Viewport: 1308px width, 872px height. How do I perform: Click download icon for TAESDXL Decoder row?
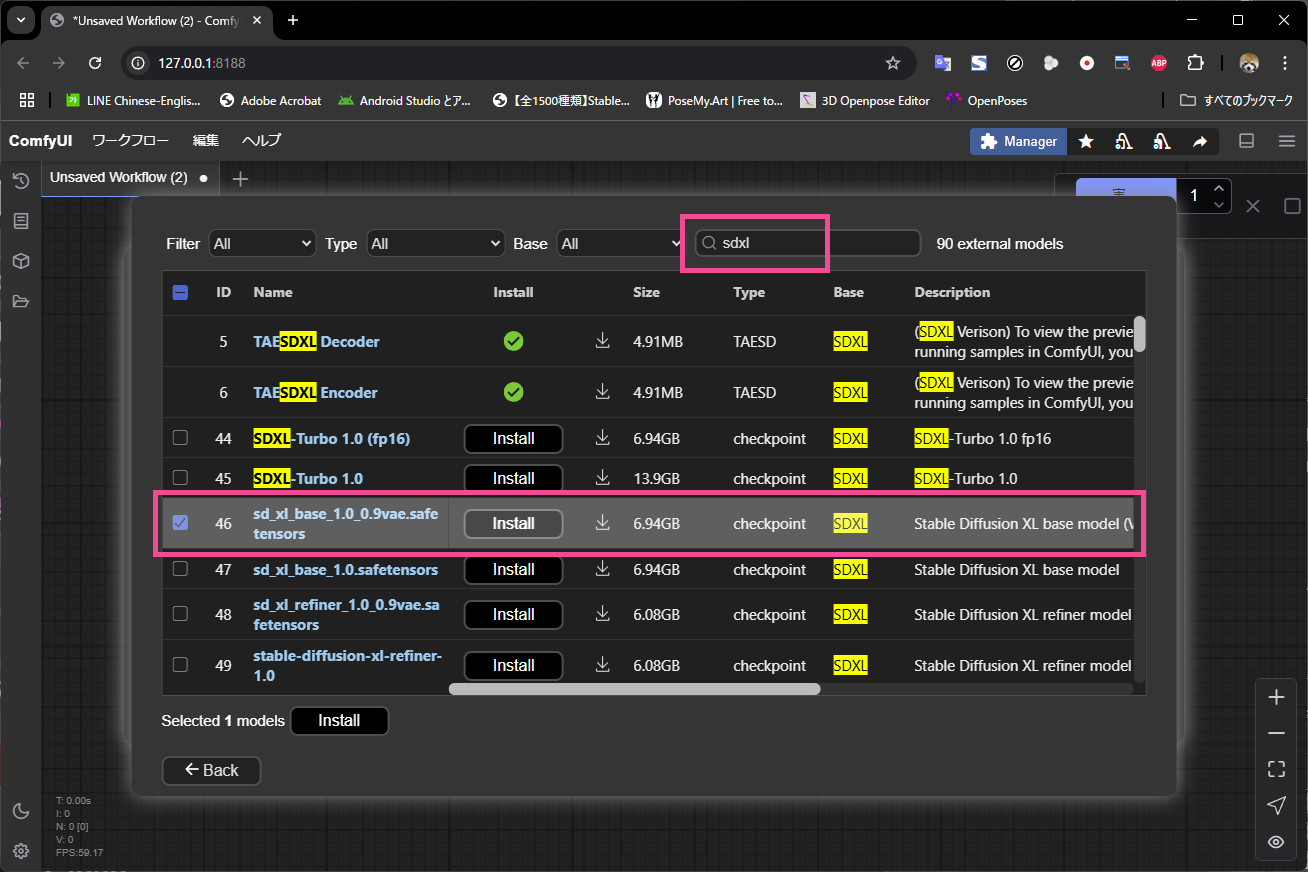click(602, 341)
